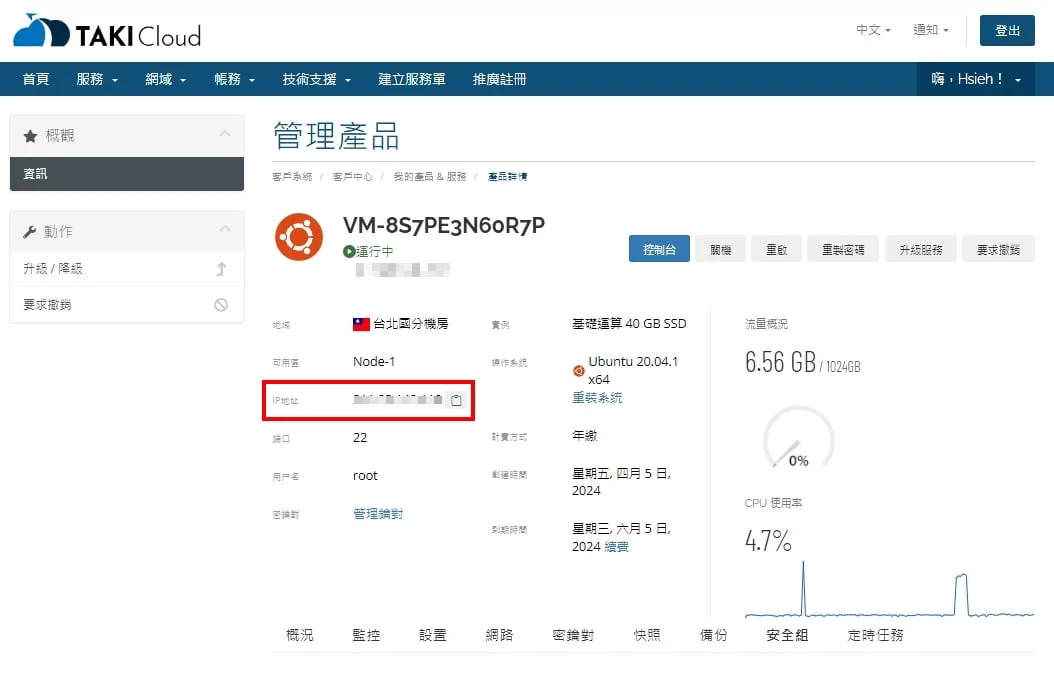Click the 產品詳情 breadcrumb item
Screen dimensions: 1054x674
[x=508, y=177]
